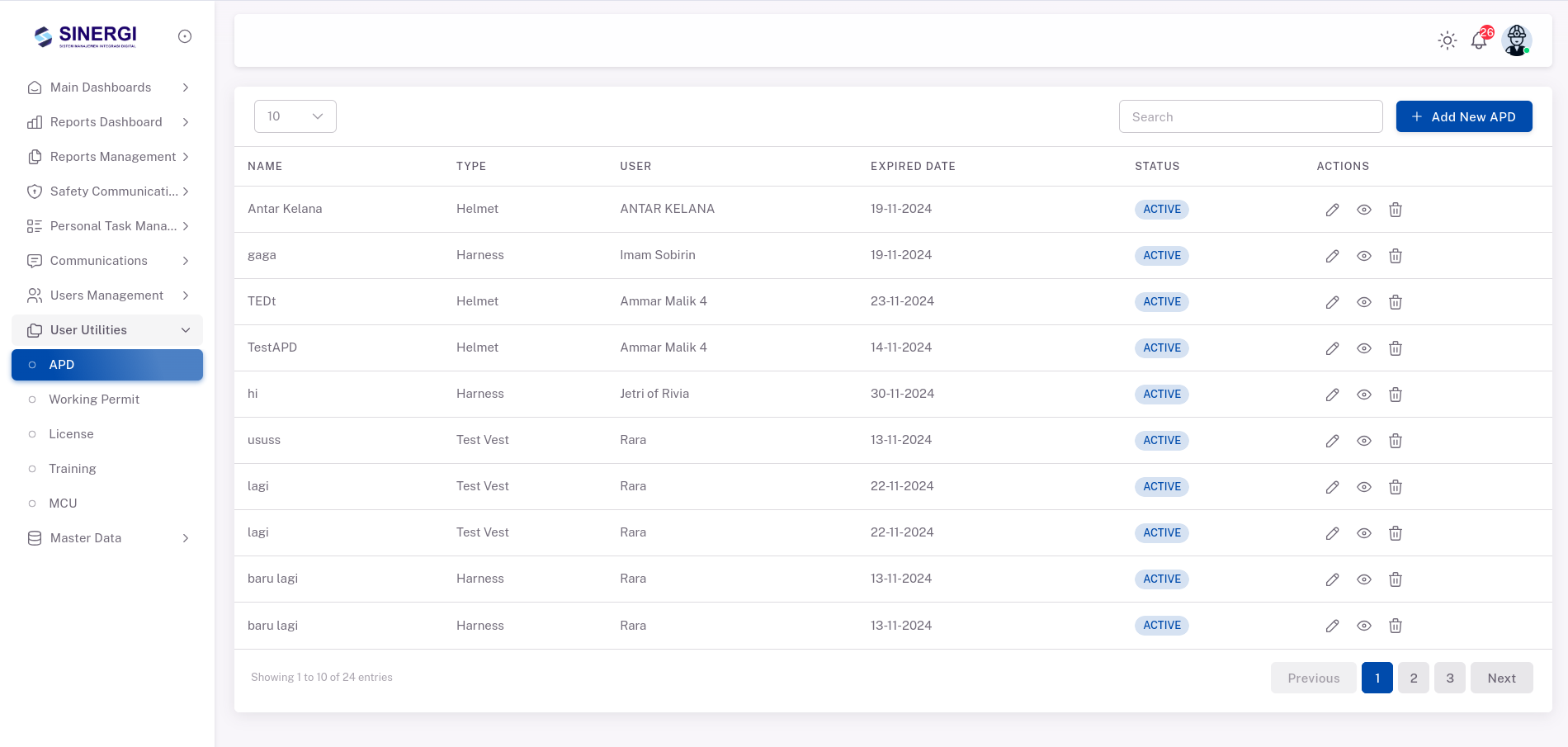Sort by STATUS column header
The height and width of the screenshot is (747, 1568).
click(1157, 166)
